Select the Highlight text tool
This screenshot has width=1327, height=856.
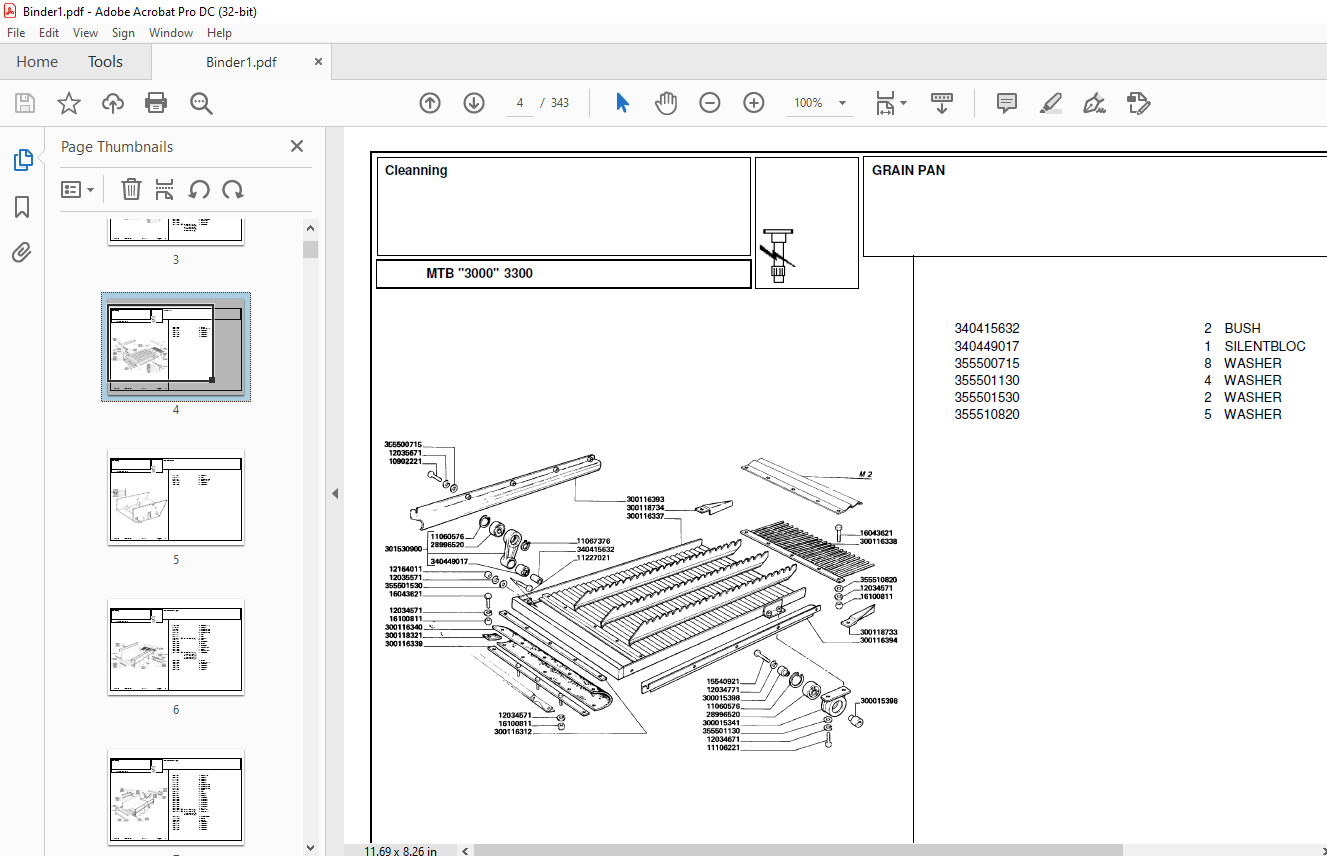tap(1050, 103)
